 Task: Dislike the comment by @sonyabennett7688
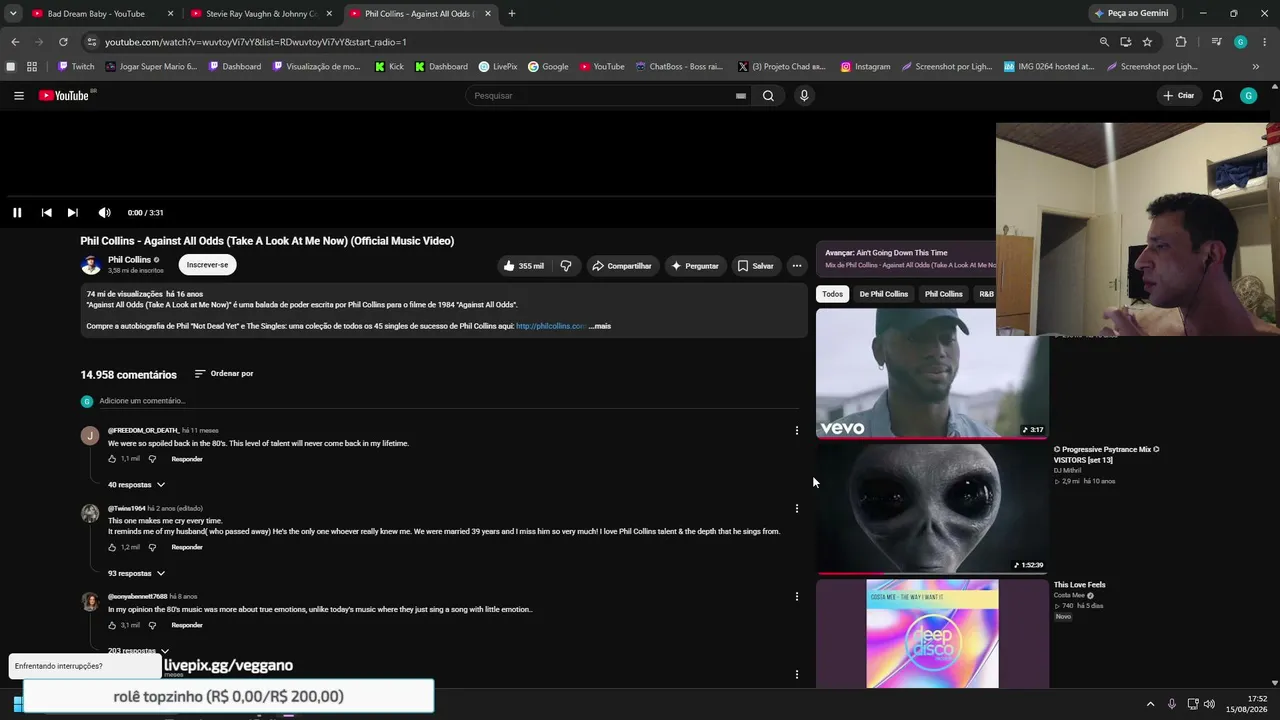click(x=152, y=625)
